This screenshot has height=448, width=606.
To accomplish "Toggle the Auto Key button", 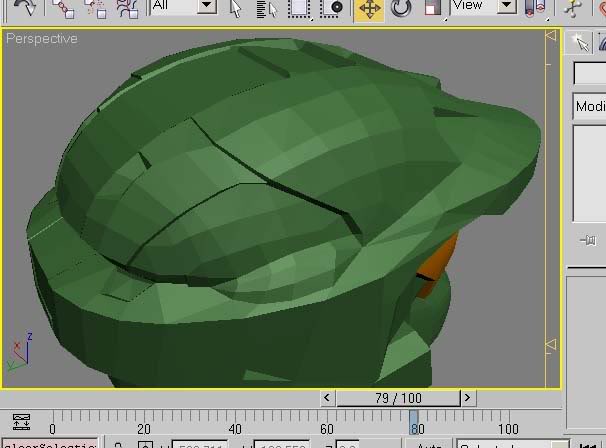I will coord(429,445).
